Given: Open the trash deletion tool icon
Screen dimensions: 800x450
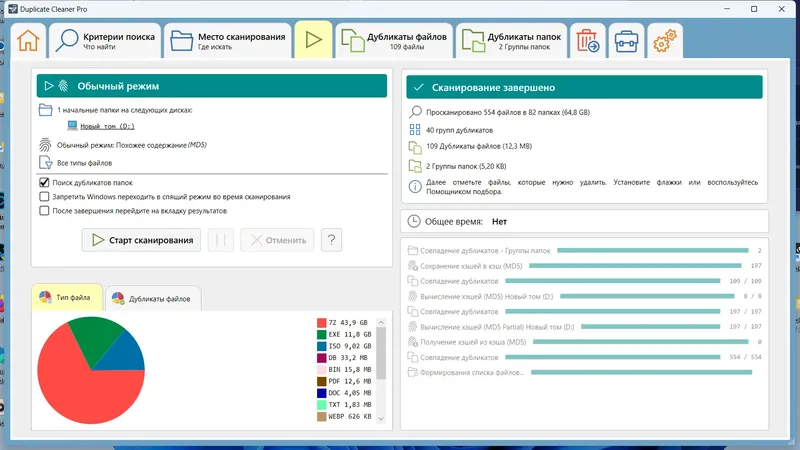Looking at the screenshot, I should tap(587, 40).
